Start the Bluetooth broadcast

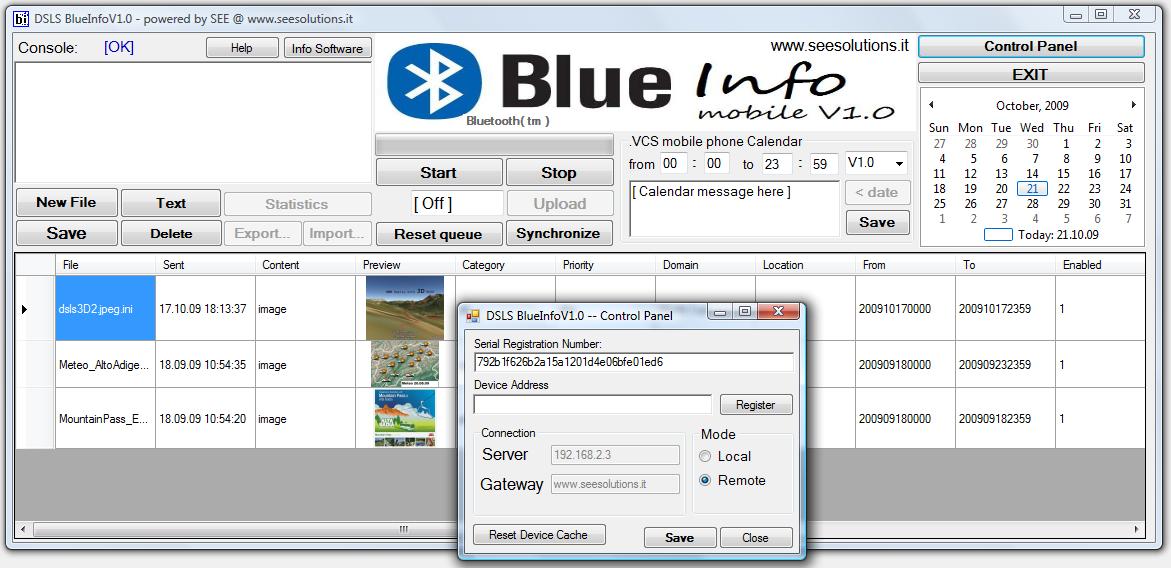click(438, 172)
